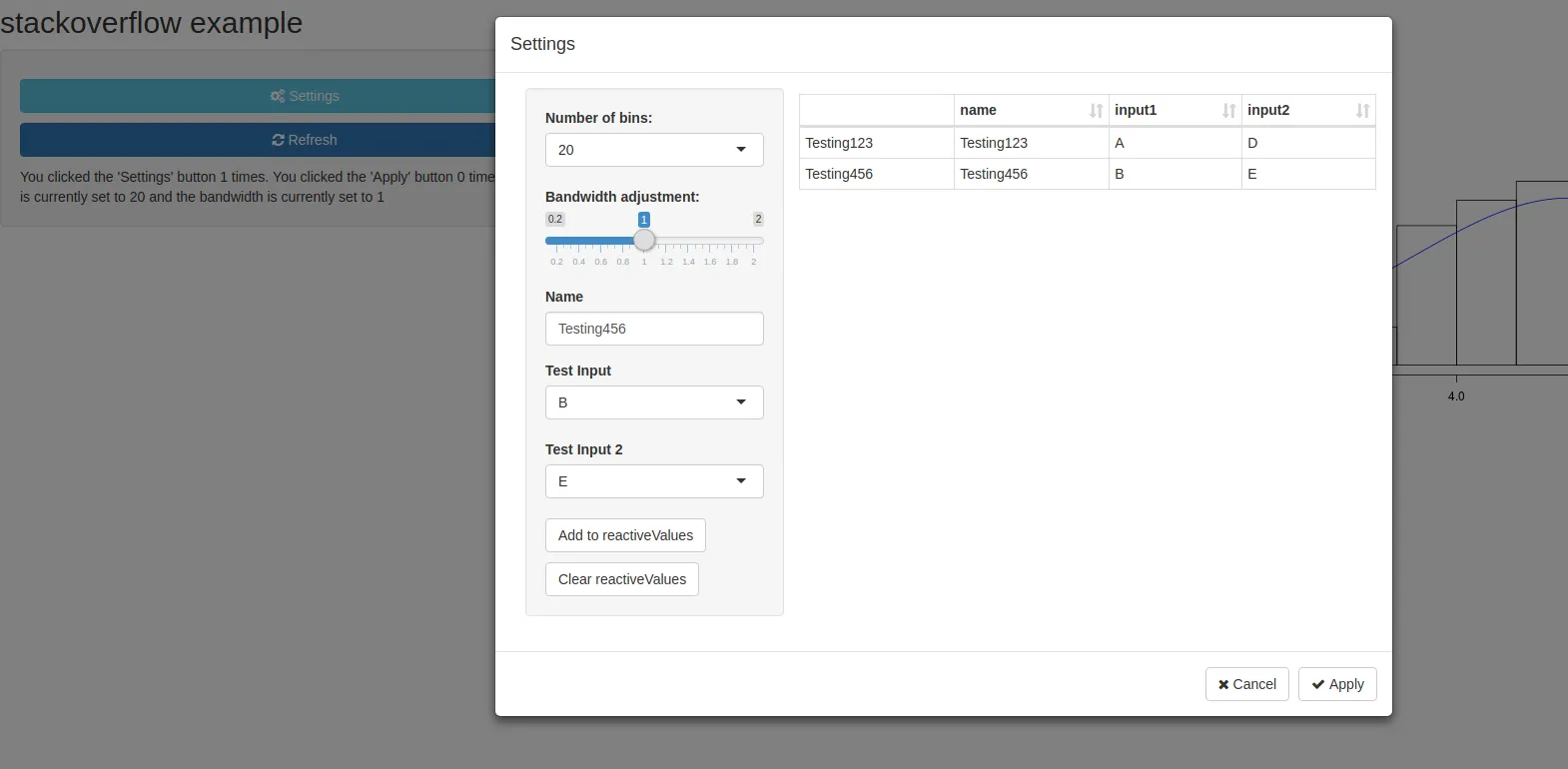
Task: Click the checkmark icon on Apply
Action: 1318,684
